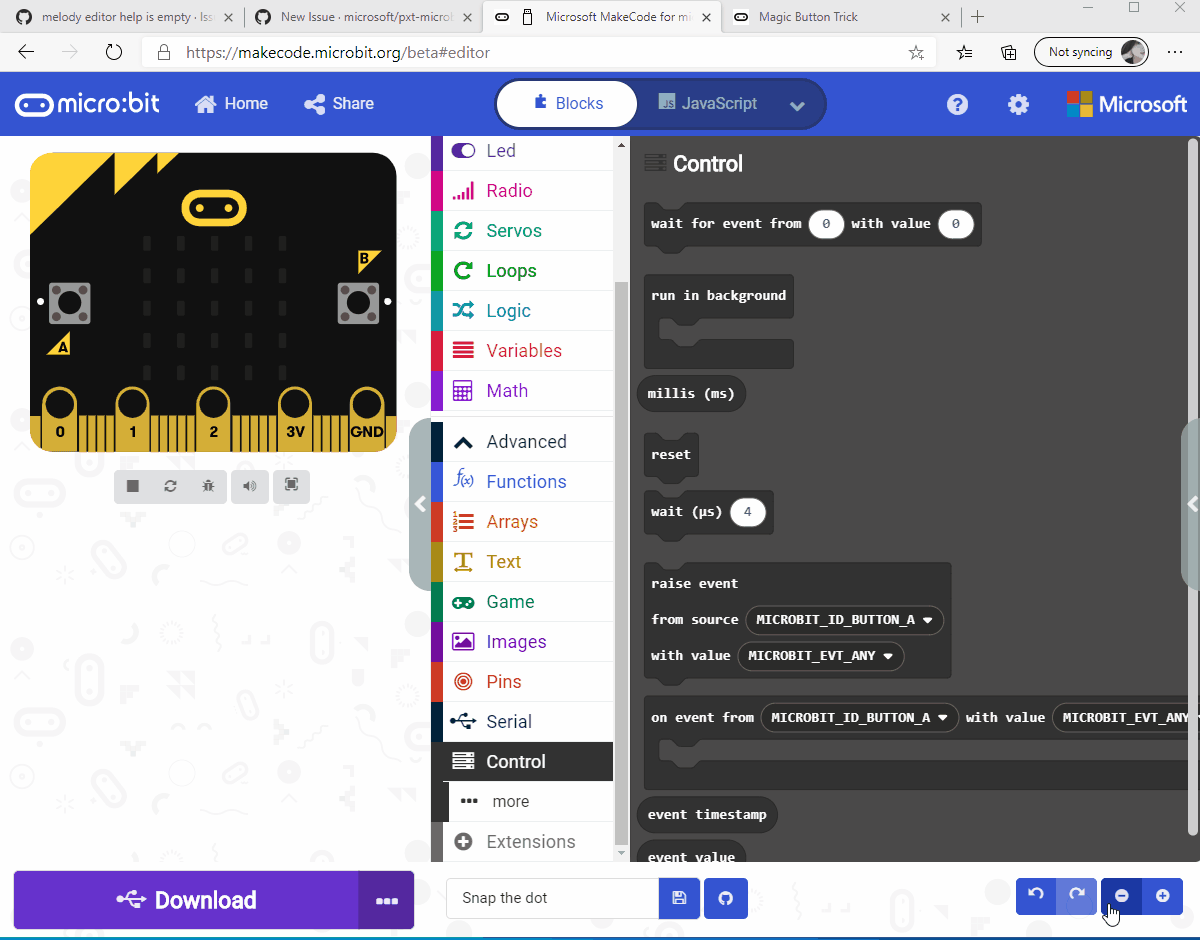Zoom in on the workspace

[x=1163, y=896]
